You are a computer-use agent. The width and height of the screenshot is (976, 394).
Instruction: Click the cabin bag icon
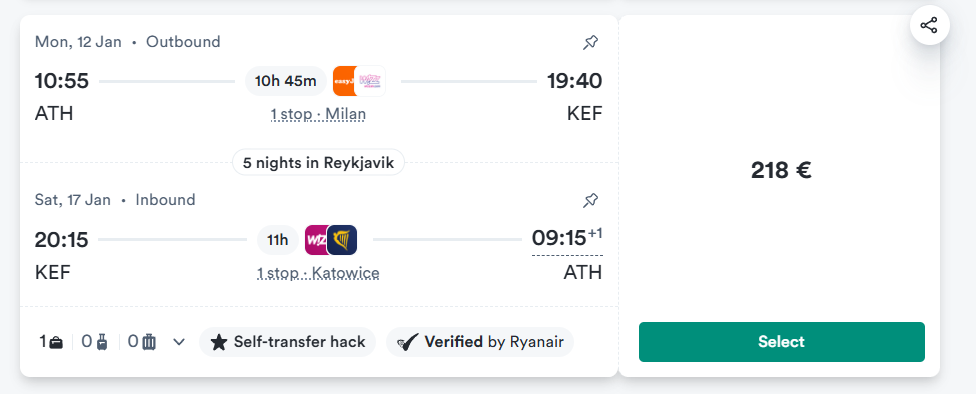[x=102, y=342]
